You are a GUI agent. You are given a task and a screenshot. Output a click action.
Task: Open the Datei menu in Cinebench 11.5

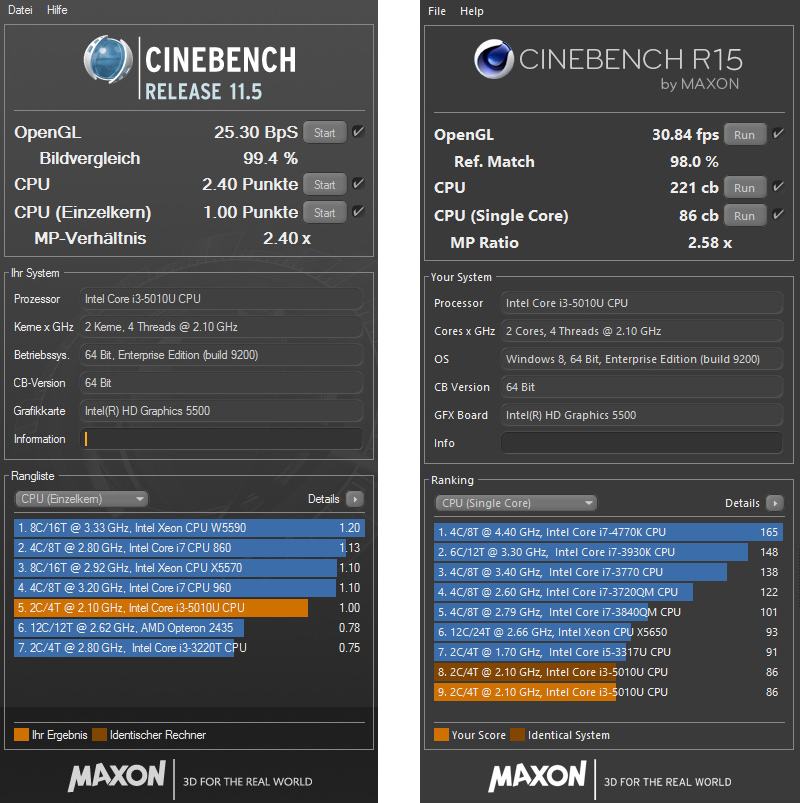pos(20,10)
